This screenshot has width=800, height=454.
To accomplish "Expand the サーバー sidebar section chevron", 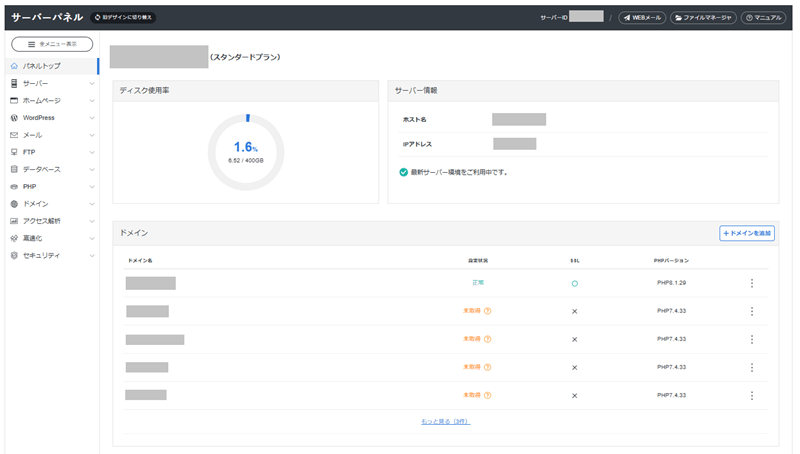I will coord(92,83).
